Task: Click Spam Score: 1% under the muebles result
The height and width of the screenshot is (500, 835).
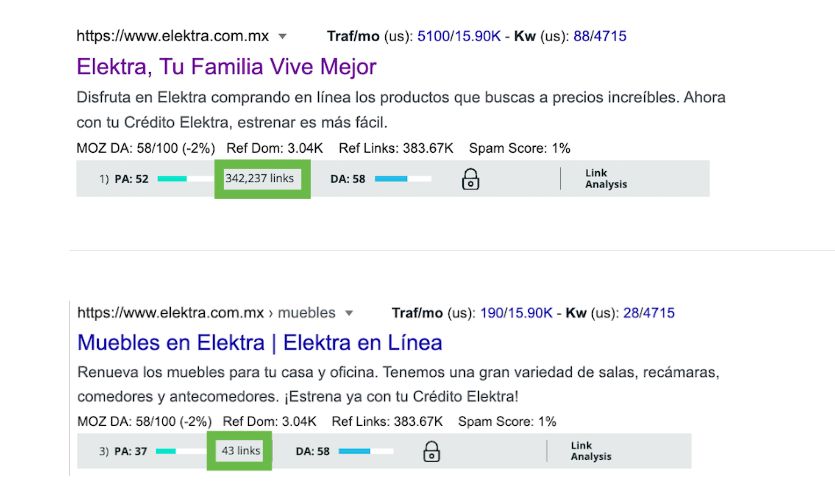Action: tap(507, 421)
